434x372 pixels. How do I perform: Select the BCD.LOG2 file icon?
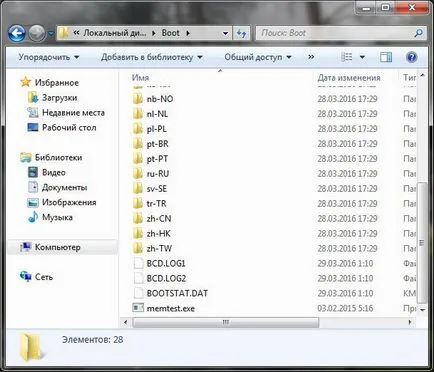[138, 278]
